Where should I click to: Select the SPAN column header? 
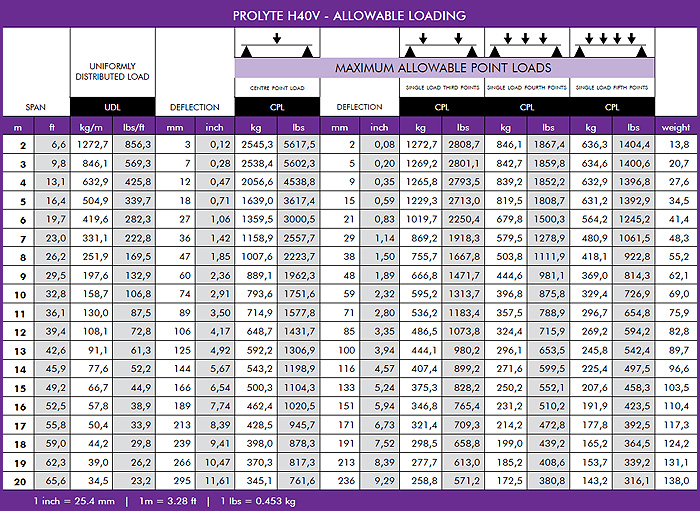coord(36,107)
